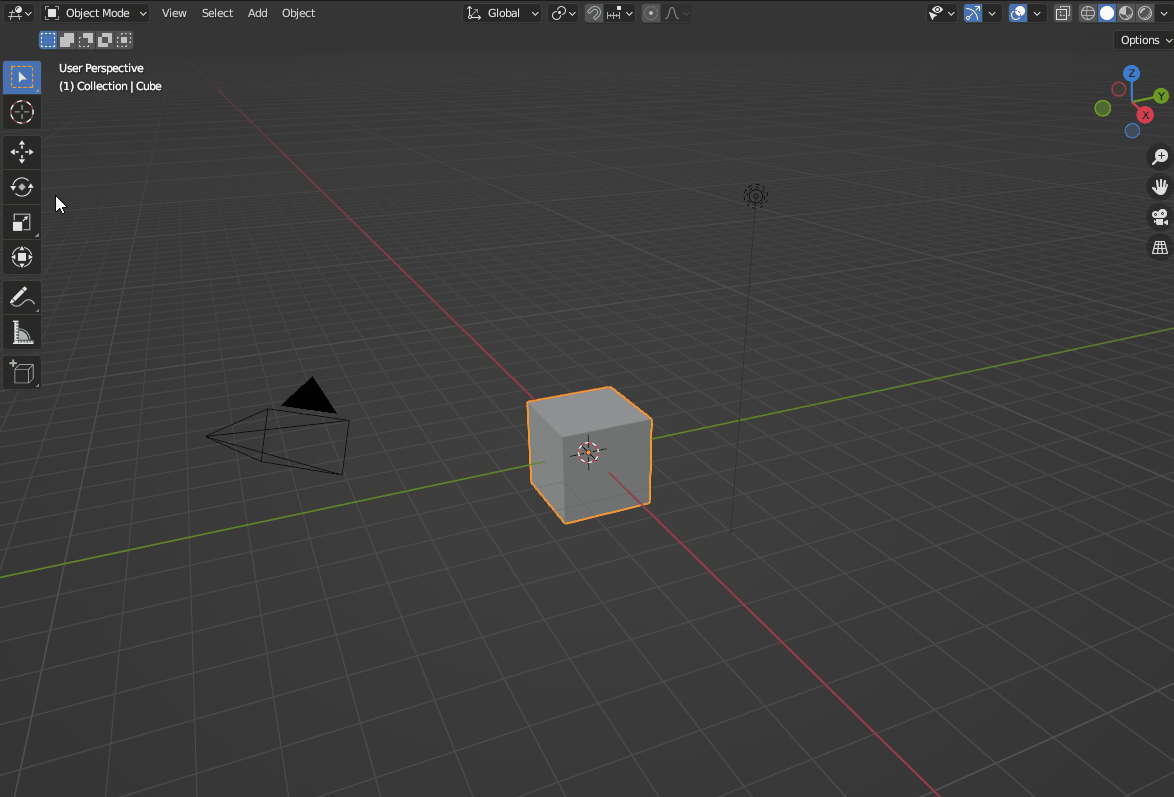Select the Select Box tool

pyautogui.click(x=22, y=77)
